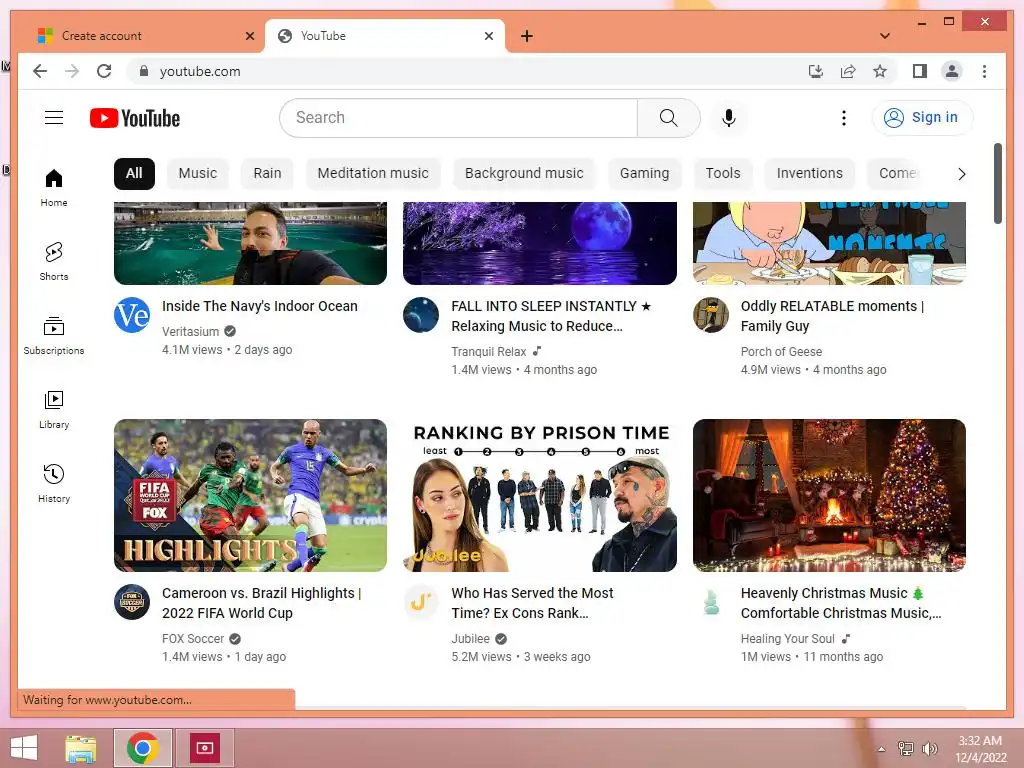Open a new browser tab

[x=526, y=36]
